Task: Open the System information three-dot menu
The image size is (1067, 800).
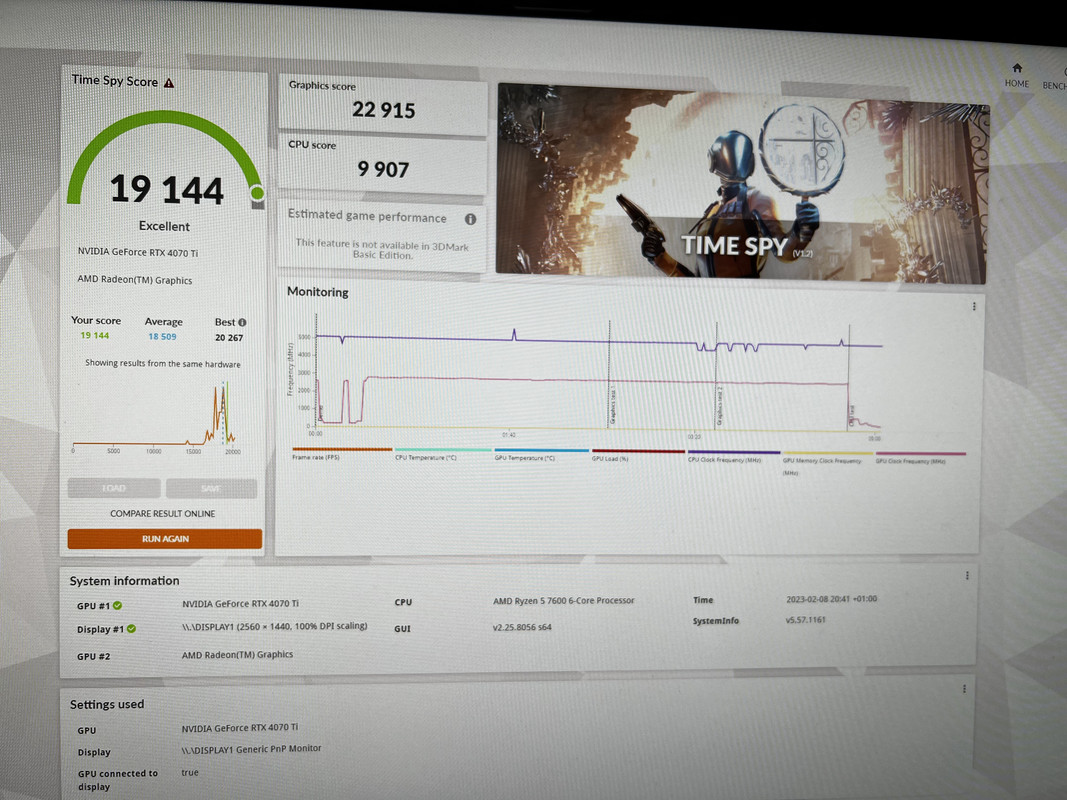Action: [x=967, y=576]
